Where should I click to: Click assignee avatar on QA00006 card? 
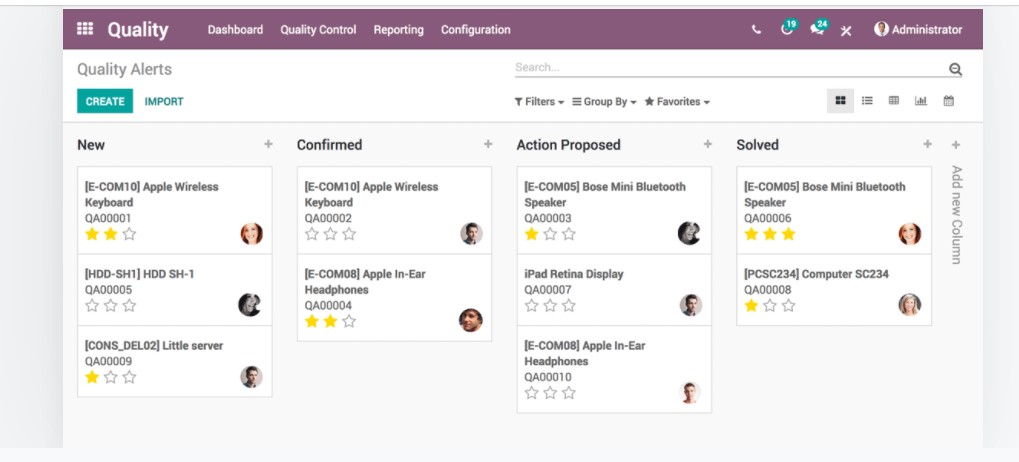pyautogui.click(x=910, y=233)
